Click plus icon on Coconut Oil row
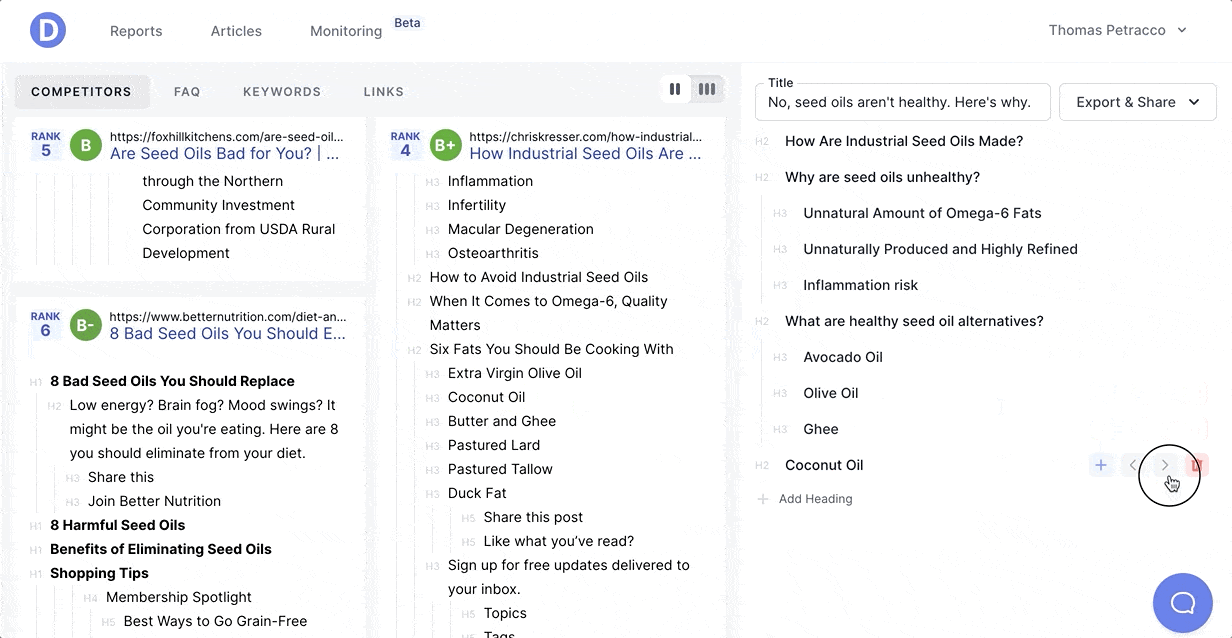Image resolution: width=1232 pixels, height=638 pixels. coord(1101,465)
